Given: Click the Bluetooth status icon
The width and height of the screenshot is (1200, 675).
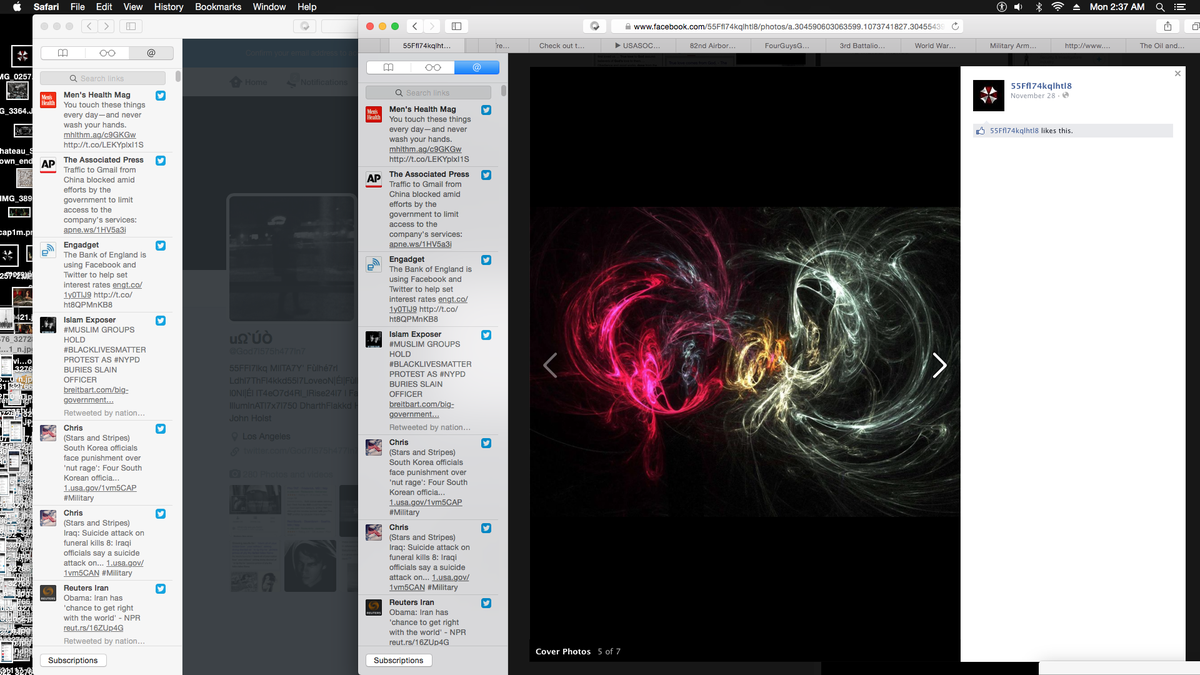Looking at the screenshot, I should click(x=1039, y=7).
